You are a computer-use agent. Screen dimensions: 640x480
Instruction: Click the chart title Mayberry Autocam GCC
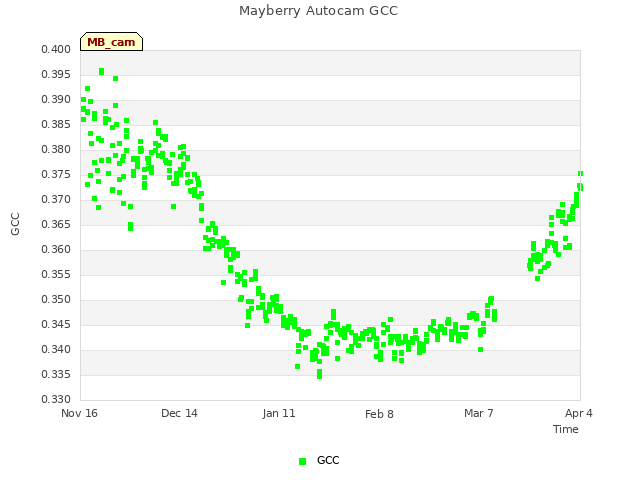click(318, 11)
